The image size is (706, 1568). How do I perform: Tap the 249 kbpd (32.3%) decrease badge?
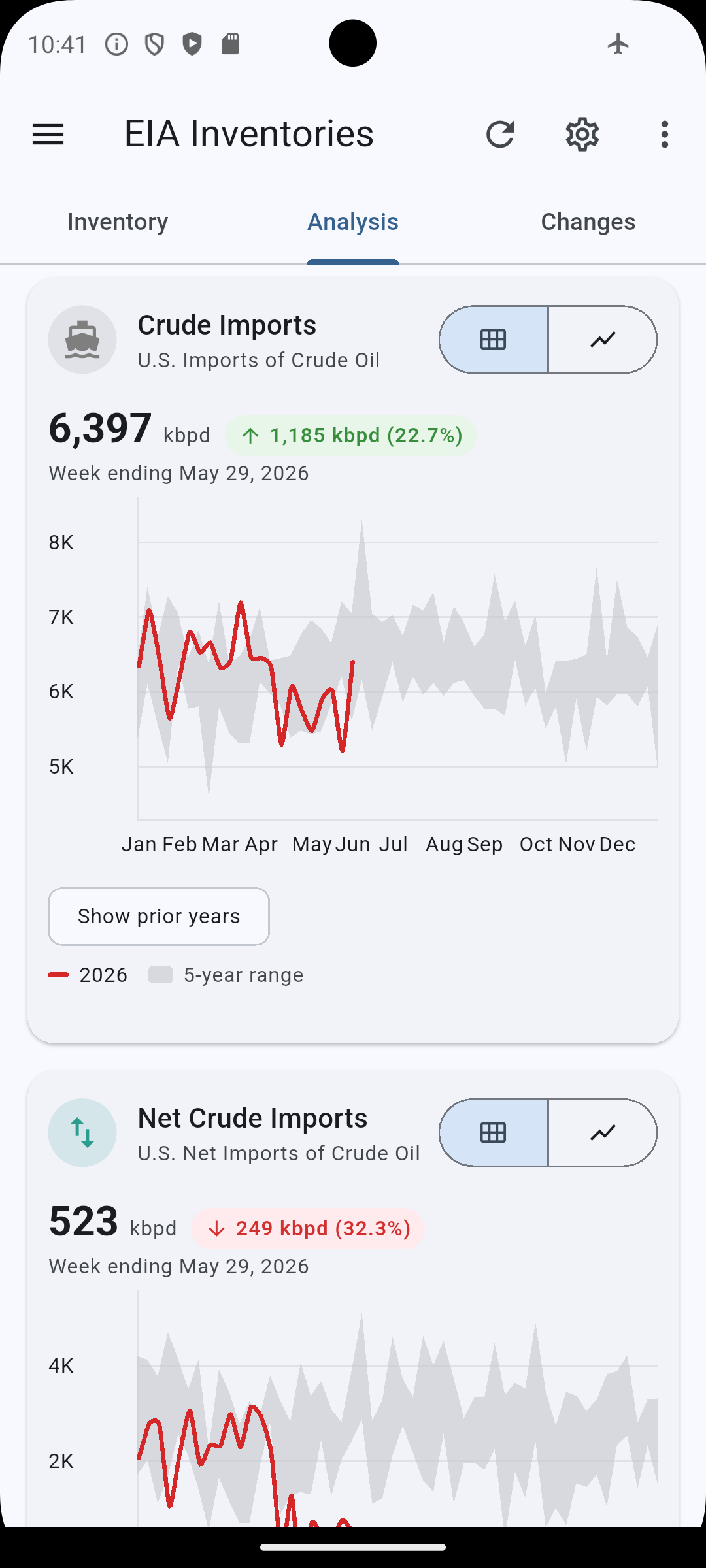pos(308,1229)
